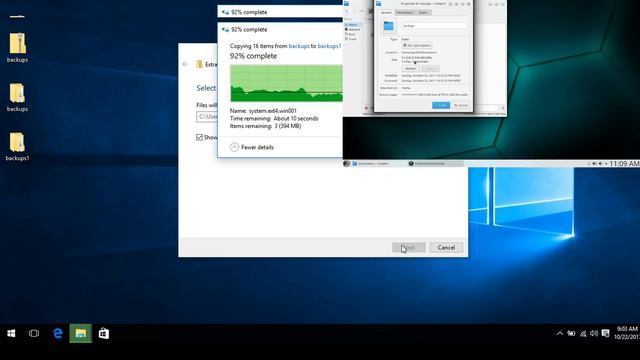The height and width of the screenshot is (360, 640).
Task: Show hidden system tray icons
Action: tap(560, 333)
